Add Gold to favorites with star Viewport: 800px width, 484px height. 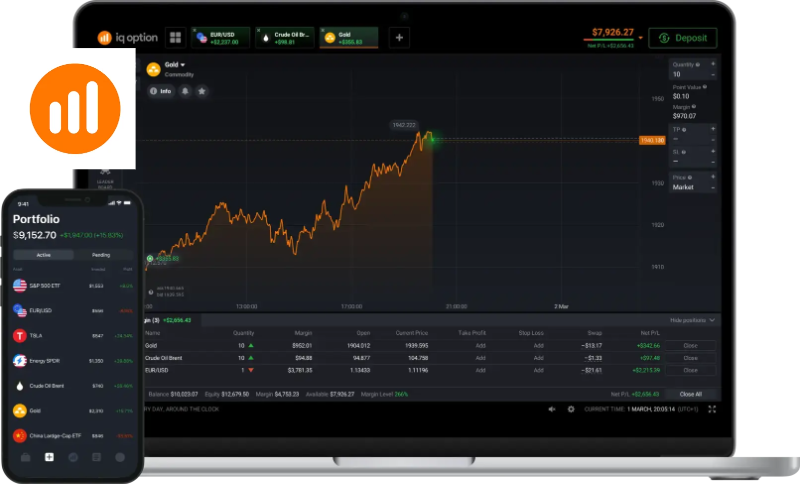[202, 91]
